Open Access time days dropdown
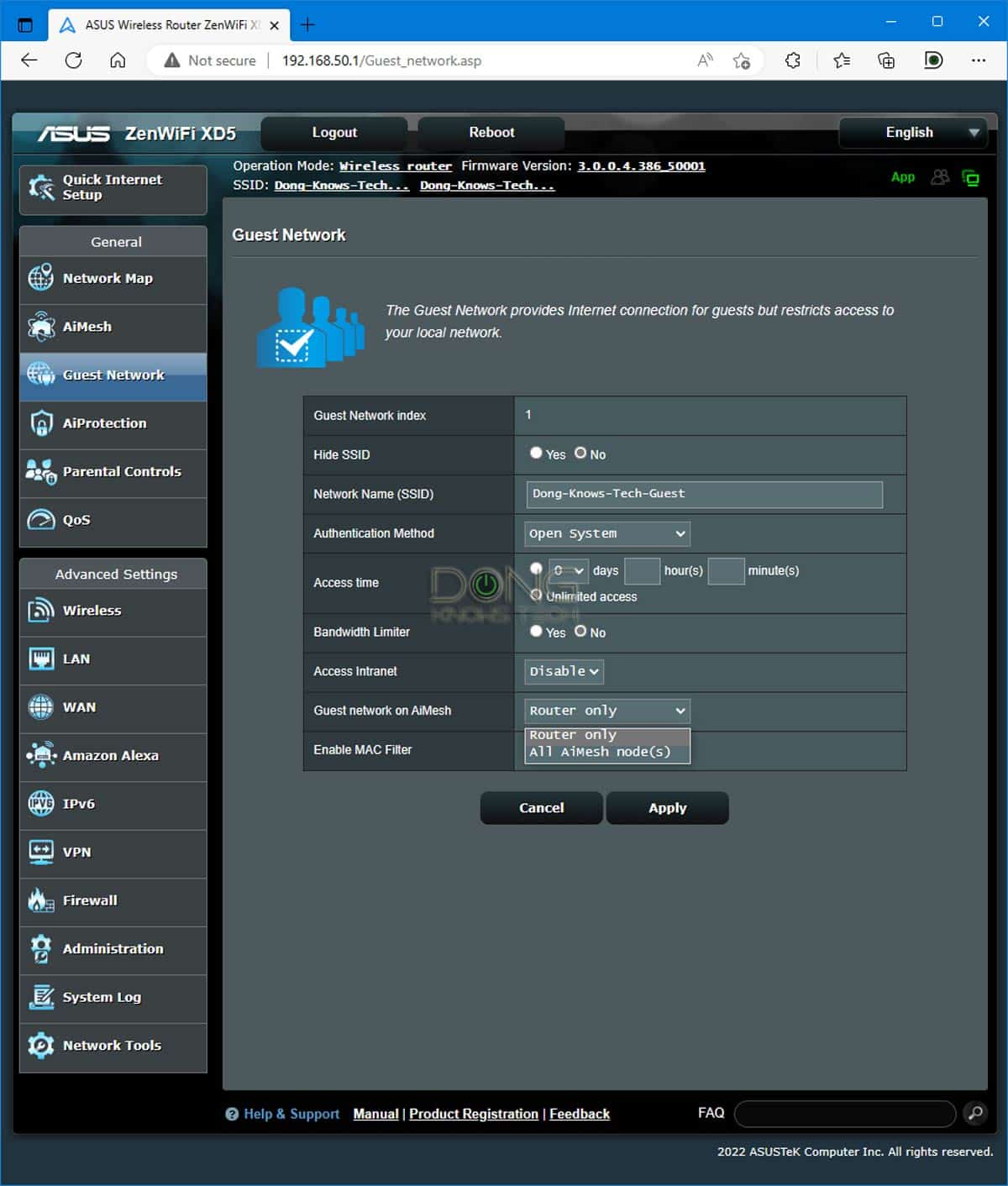 click(x=569, y=570)
